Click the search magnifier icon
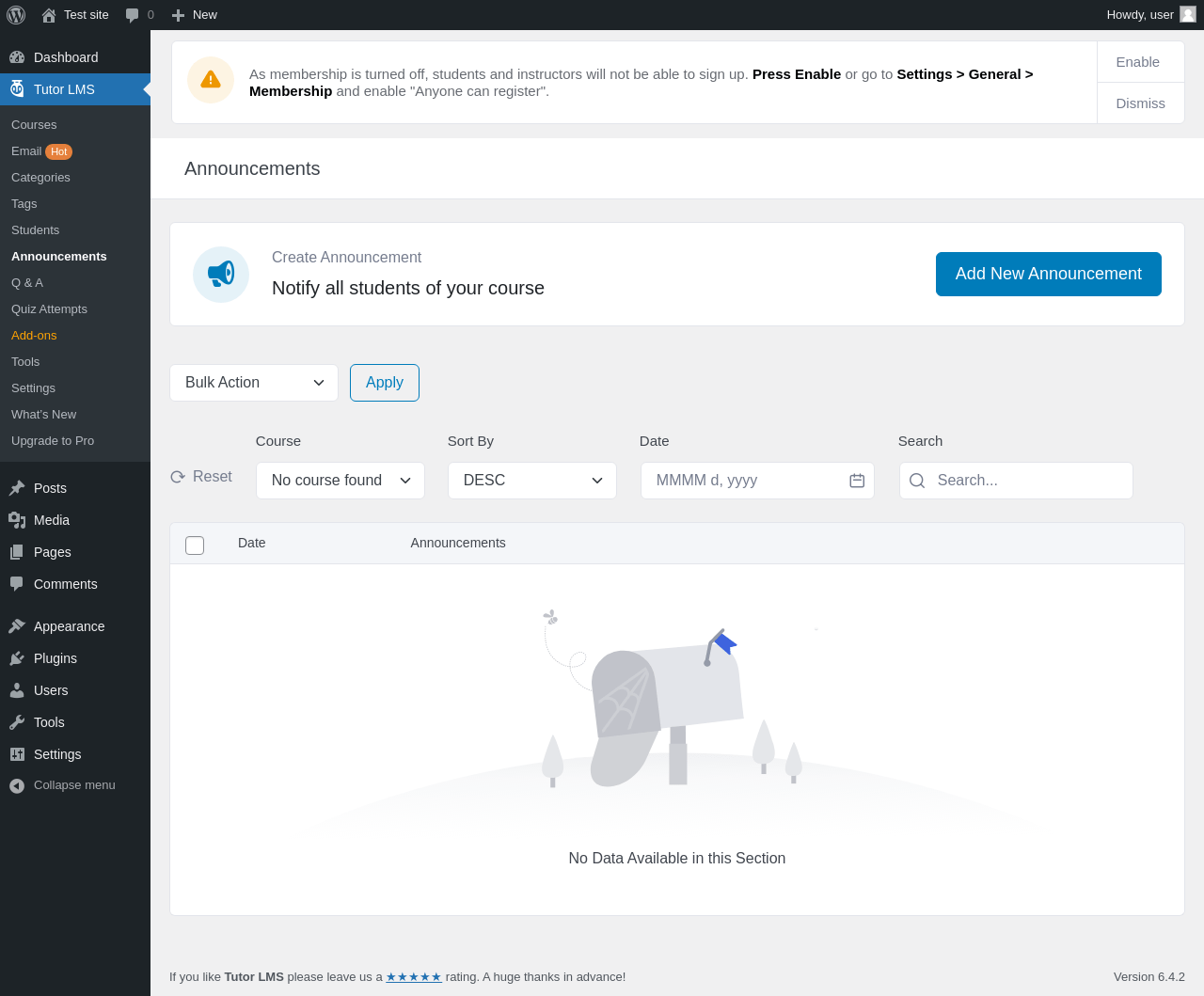The height and width of the screenshot is (996, 1204). pyautogui.click(x=917, y=481)
